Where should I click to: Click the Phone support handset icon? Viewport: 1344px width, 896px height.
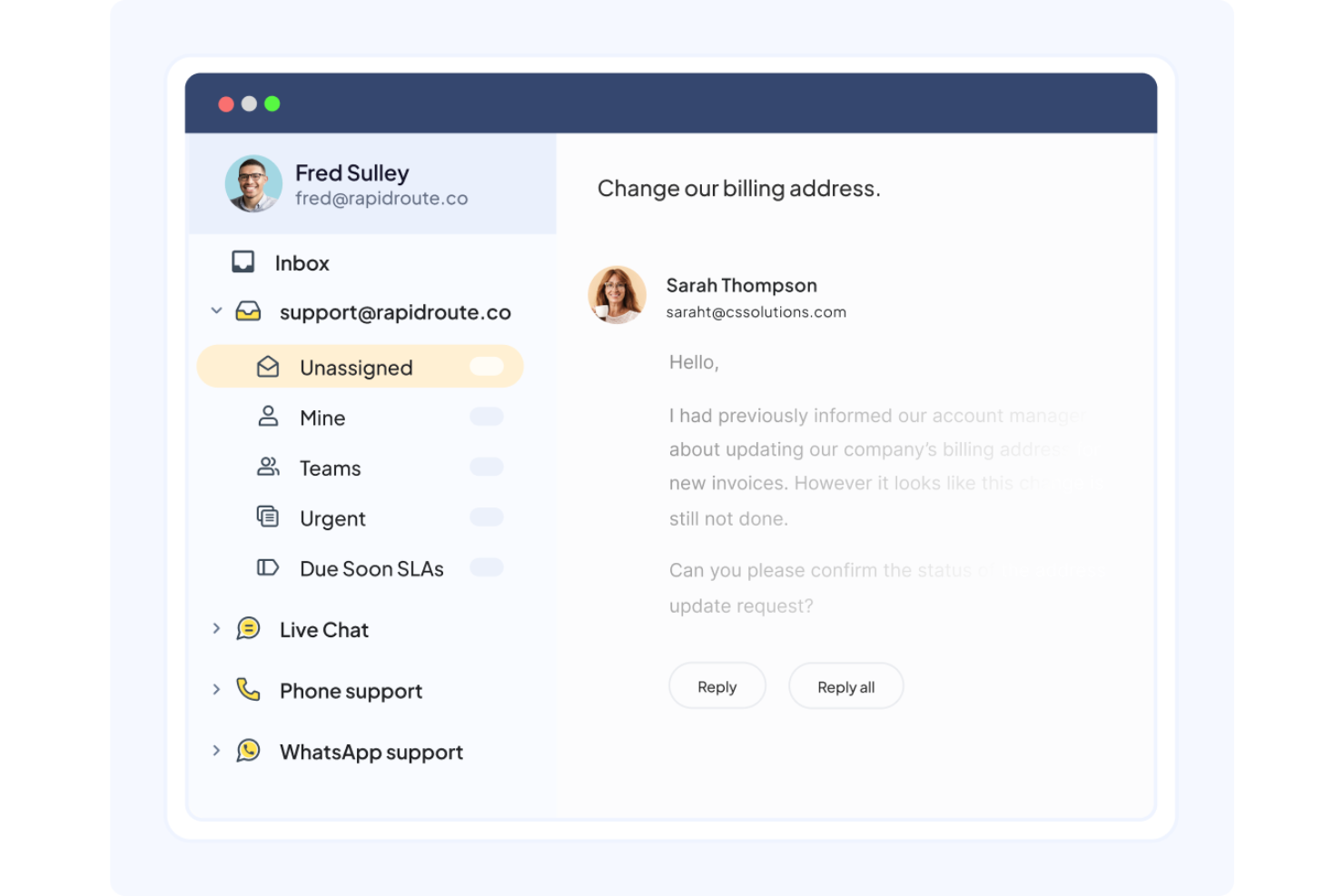click(247, 690)
